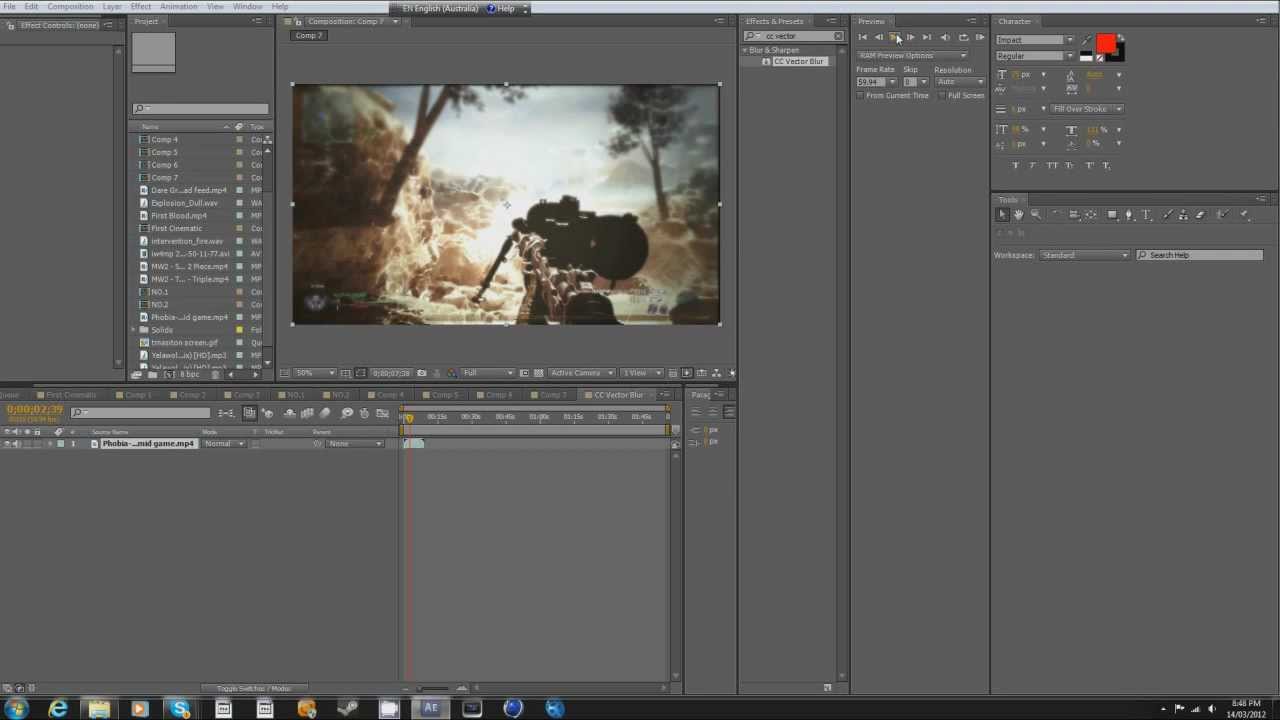Screen dimensions: 1280x720
Task: Click the red fill color swatch
Action: [1105, 43]
